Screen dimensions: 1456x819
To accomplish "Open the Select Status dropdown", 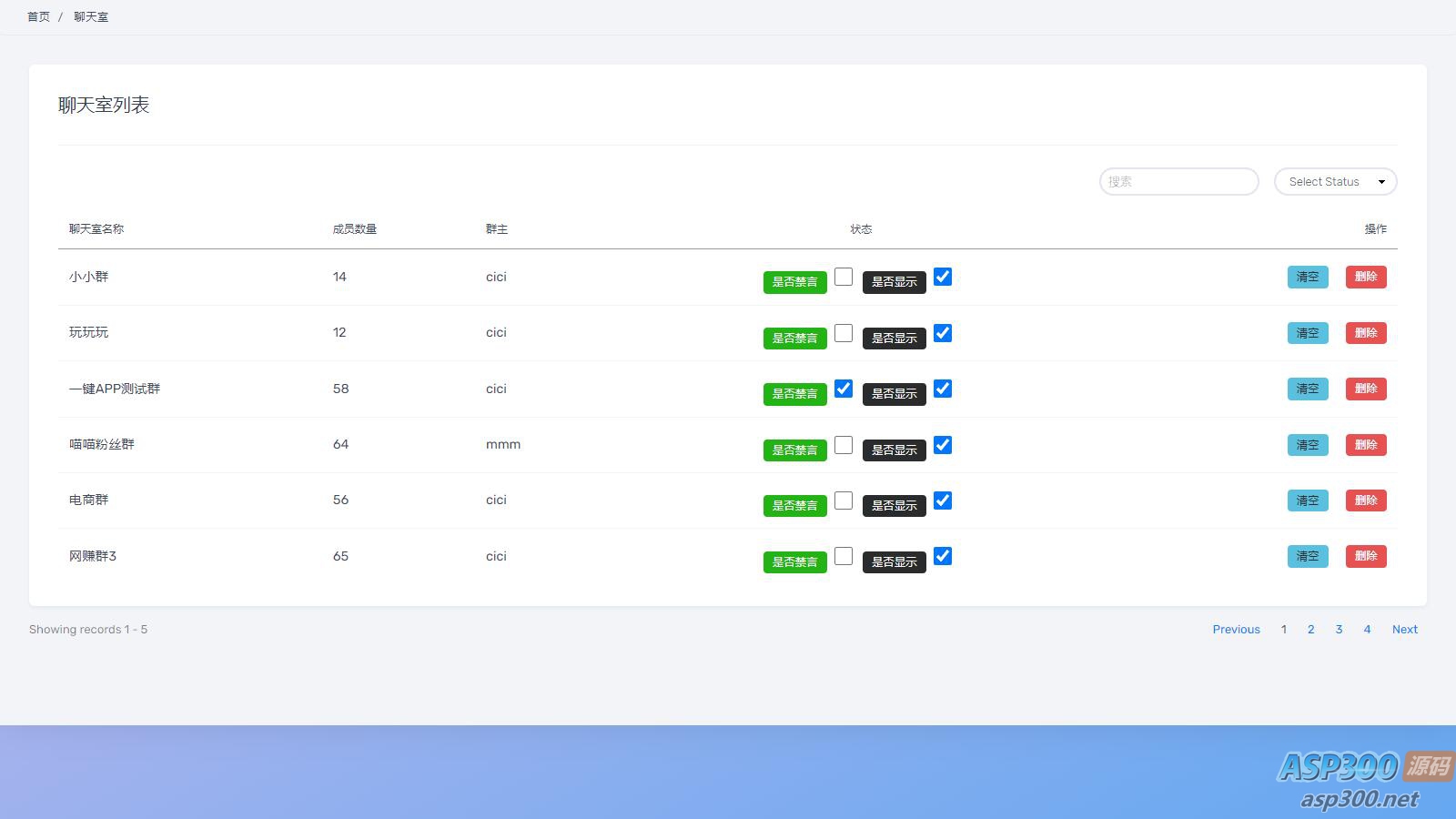I will (1335, 182).
